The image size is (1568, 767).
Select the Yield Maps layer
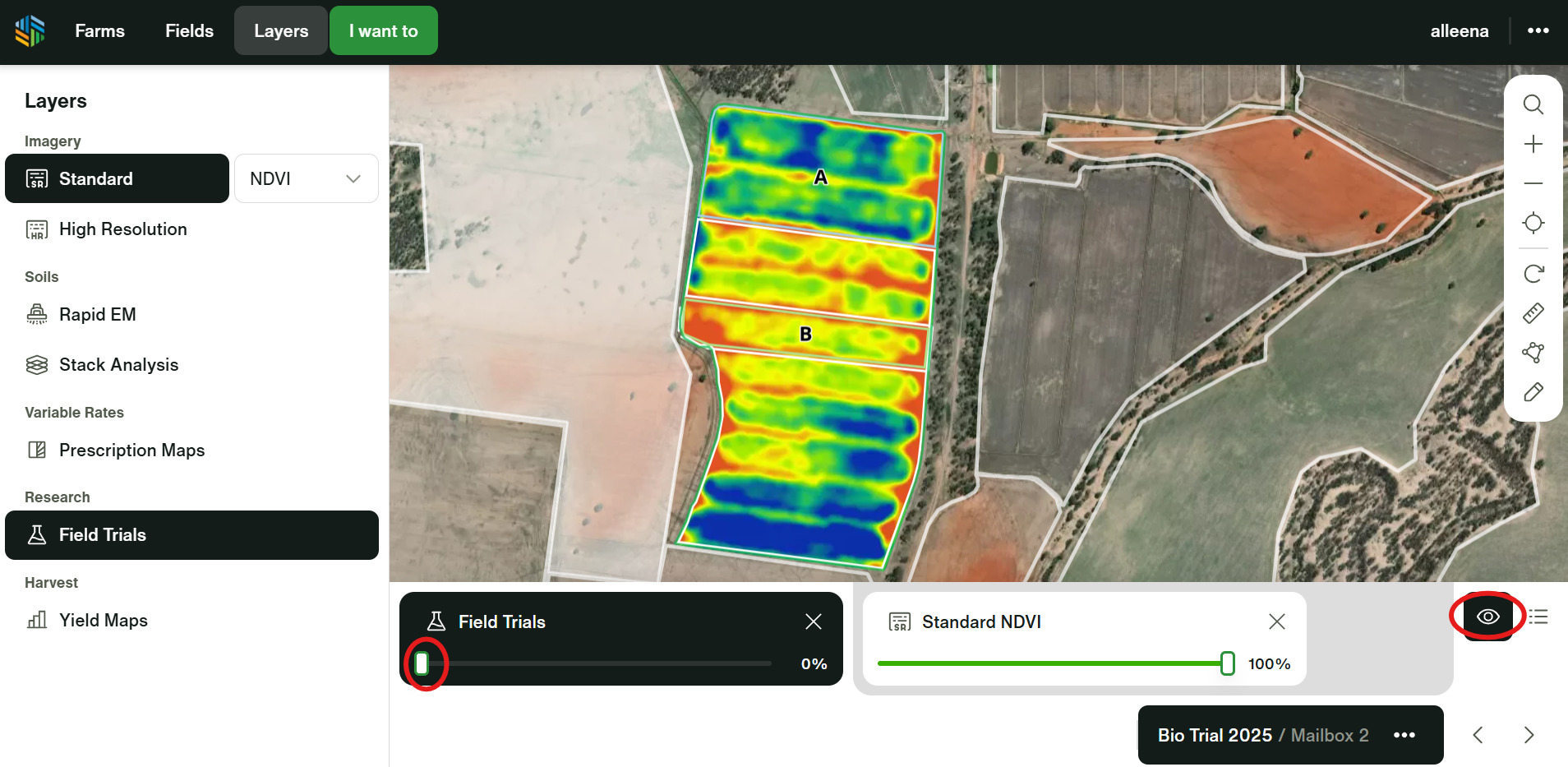click(103, 620)
